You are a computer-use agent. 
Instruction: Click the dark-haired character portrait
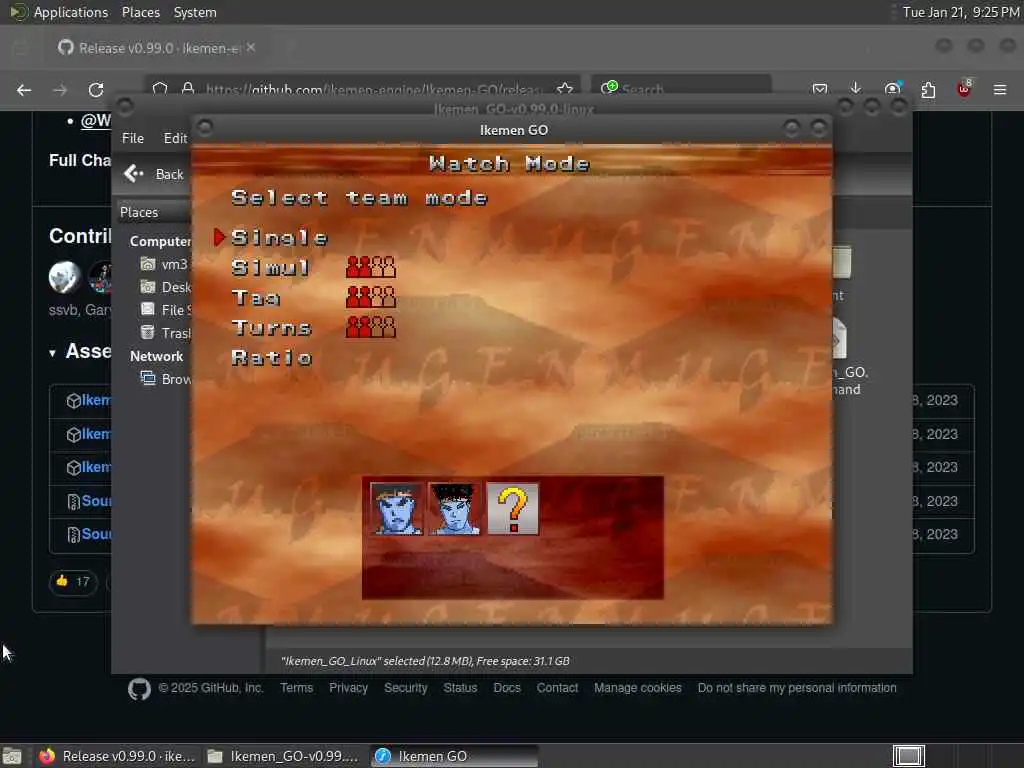[x=455, y=509]
